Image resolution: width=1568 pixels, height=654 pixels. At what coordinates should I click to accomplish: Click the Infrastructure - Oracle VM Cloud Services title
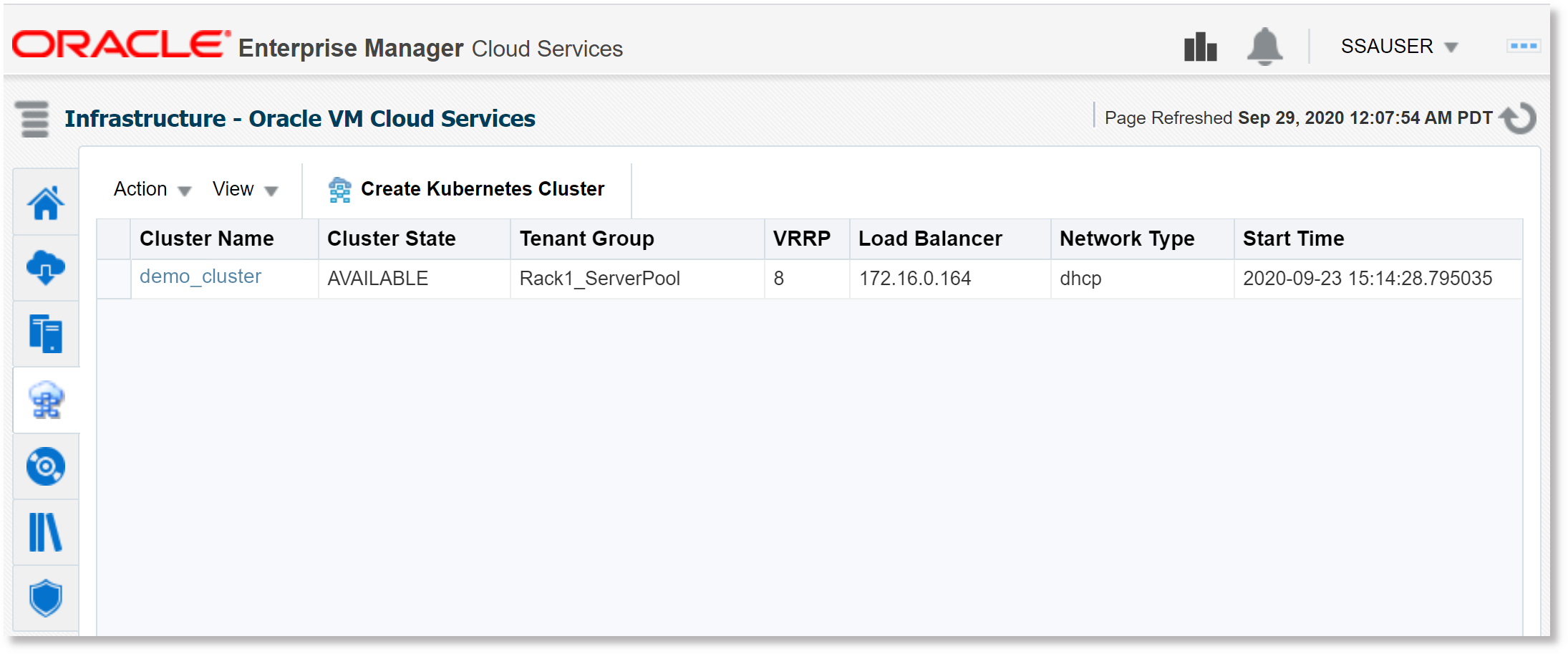[300, 119]
